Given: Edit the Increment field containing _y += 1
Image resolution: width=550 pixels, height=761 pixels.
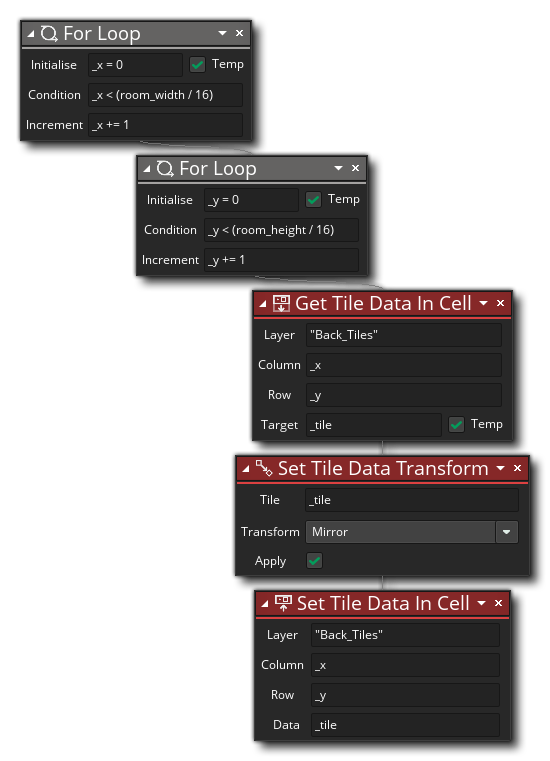Looking at the screenshot, I should 282,260.
